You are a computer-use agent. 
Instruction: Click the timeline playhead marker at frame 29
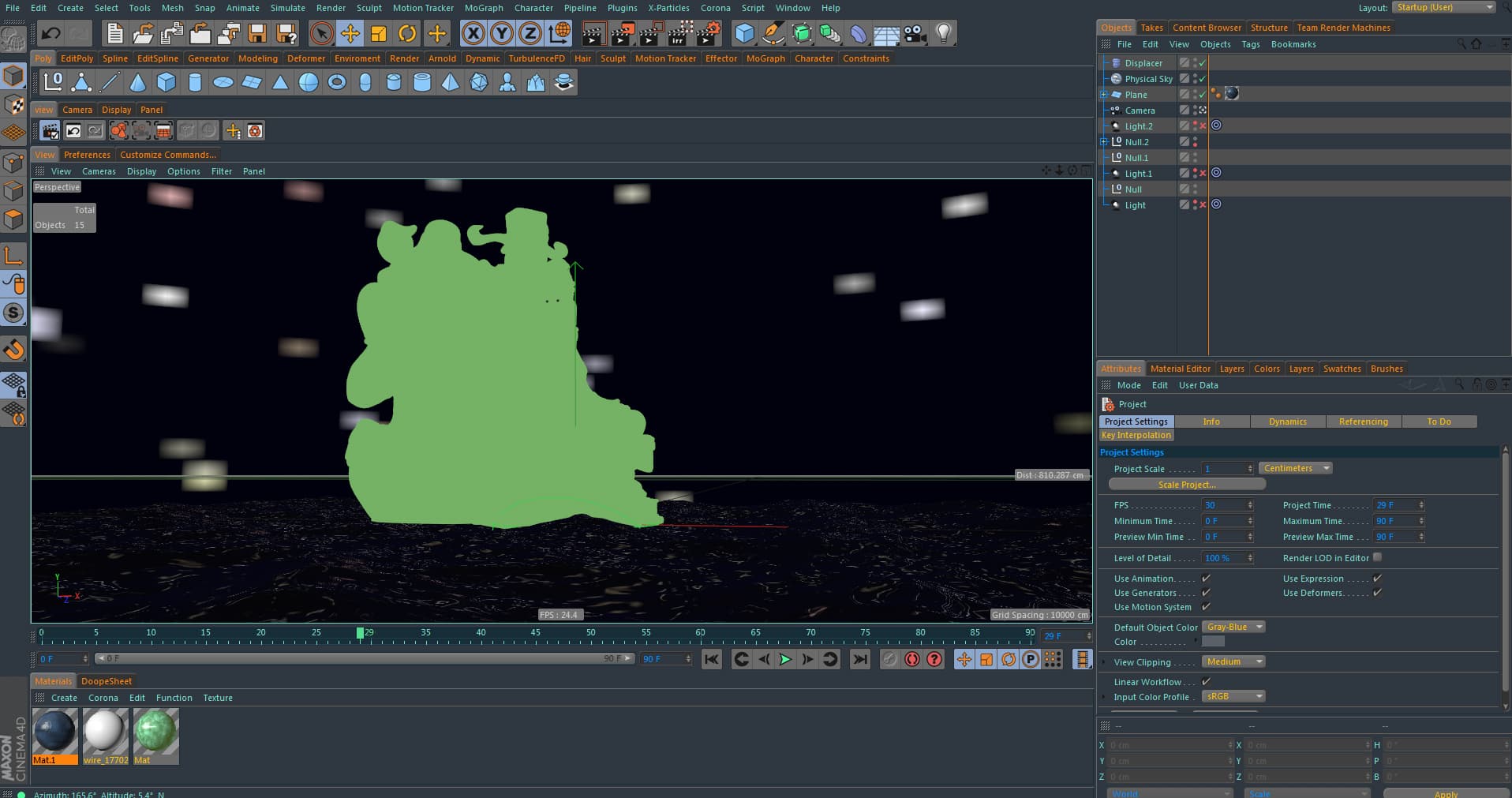click(x=361, y=633)
